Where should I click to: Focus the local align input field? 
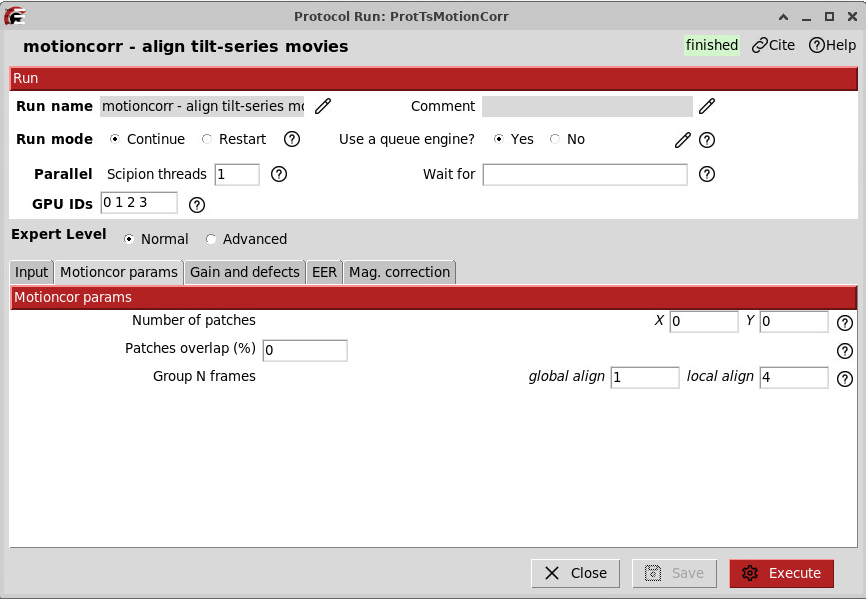coord(794,378)
